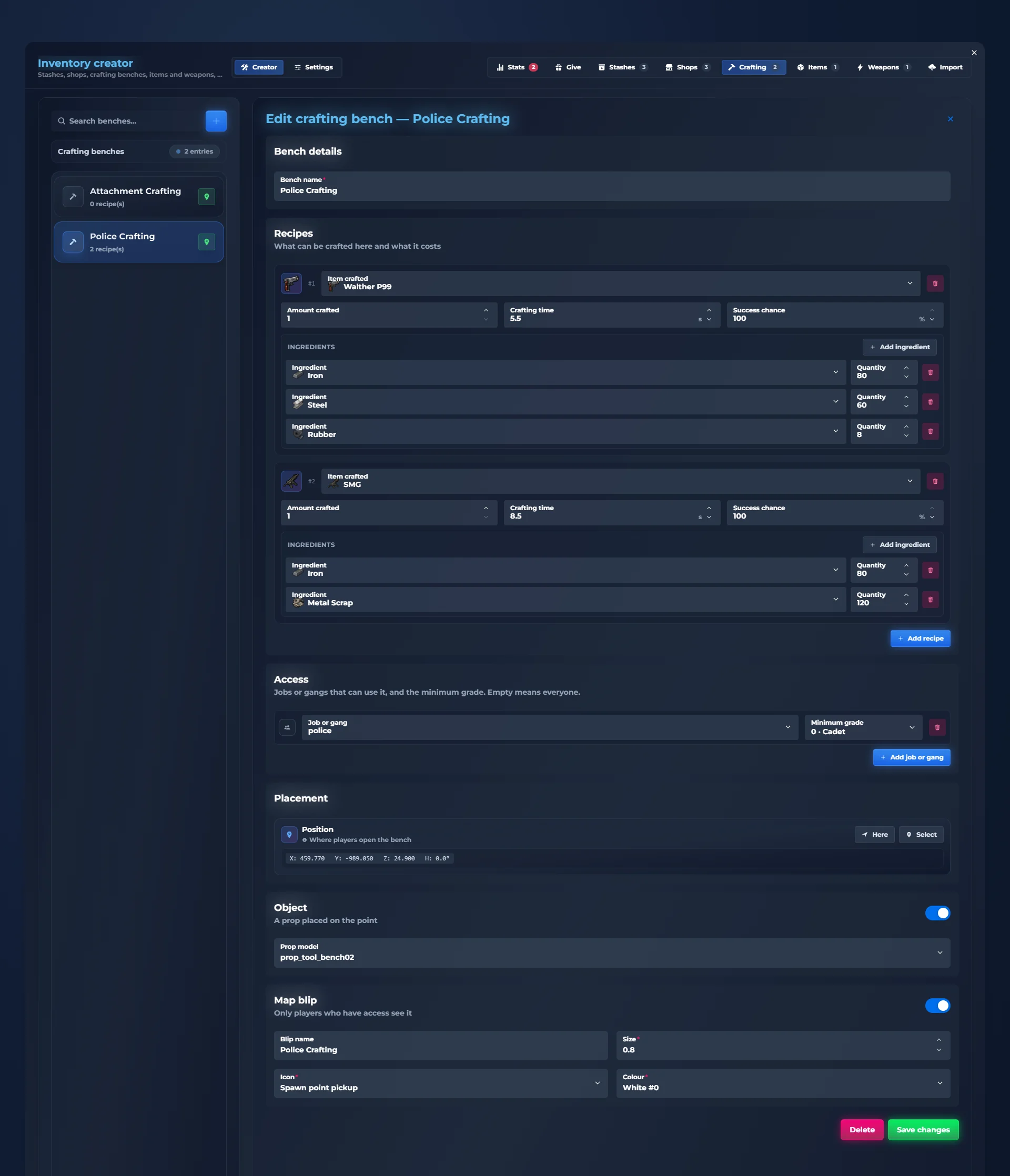Remove the Metal Scrap ingredient trash icon
Image resolution: width=1010 pixels, height=1176 pixels.
[x=931, y=600]
